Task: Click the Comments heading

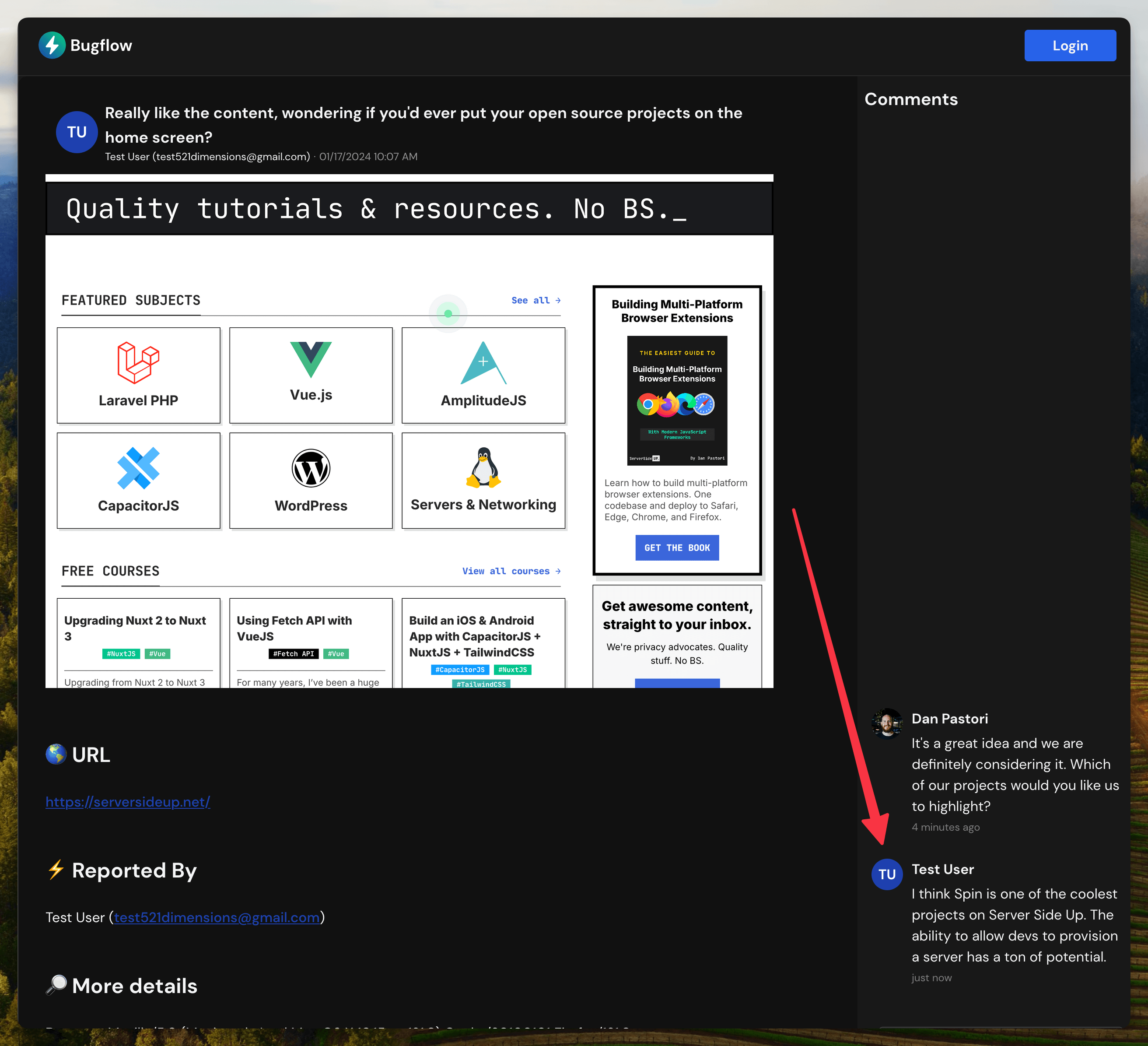Action: pyautogui.click(x=911, y=99)
